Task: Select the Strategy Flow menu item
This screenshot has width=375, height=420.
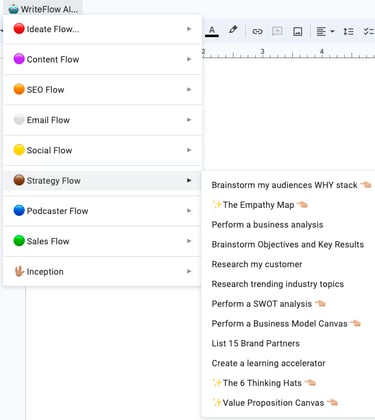Action: pos(102,181)
